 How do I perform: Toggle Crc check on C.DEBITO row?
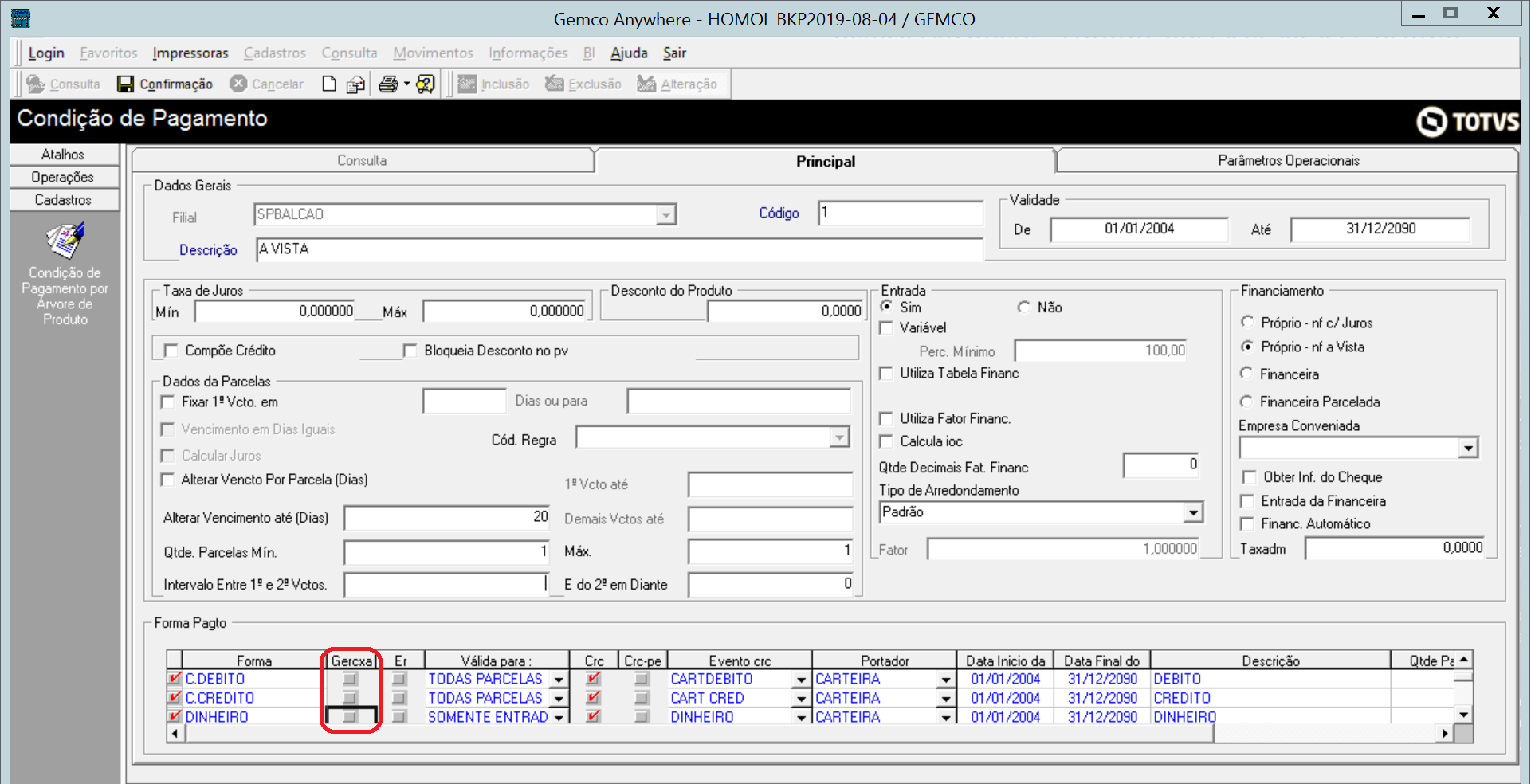tap(593, 679)
